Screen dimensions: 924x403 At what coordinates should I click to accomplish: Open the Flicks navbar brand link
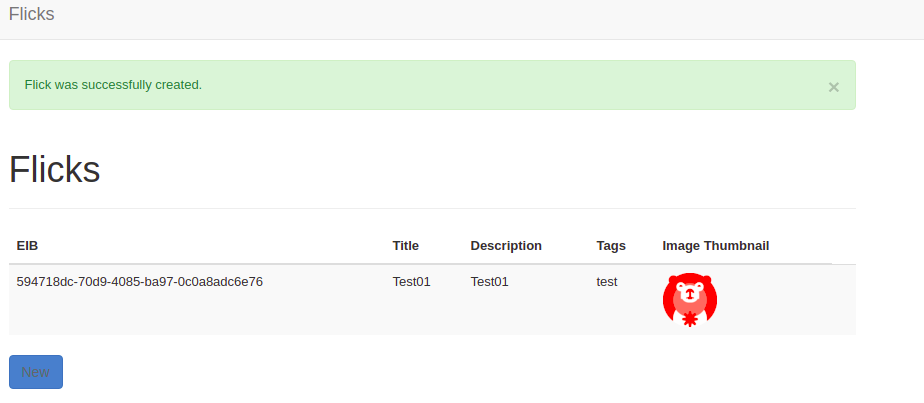(x=32, y=15)
